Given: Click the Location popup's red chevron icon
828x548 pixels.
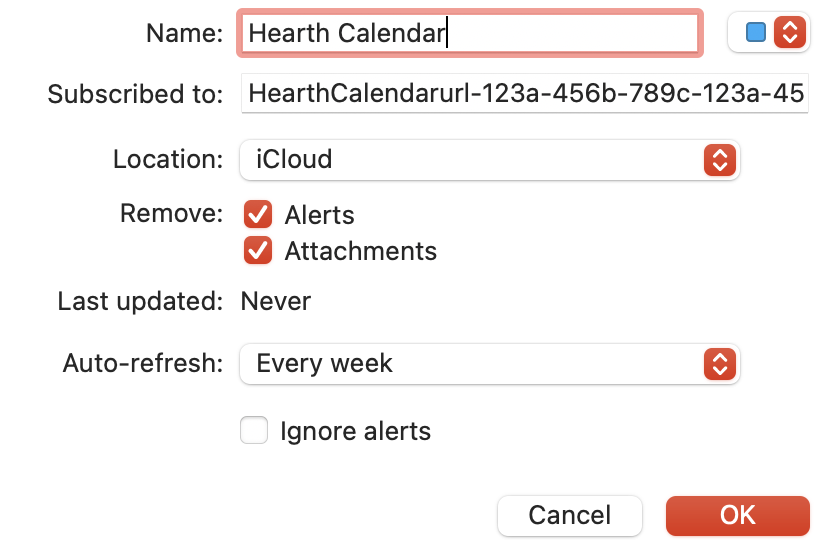Looking at the screenshot, I should 719,159.
